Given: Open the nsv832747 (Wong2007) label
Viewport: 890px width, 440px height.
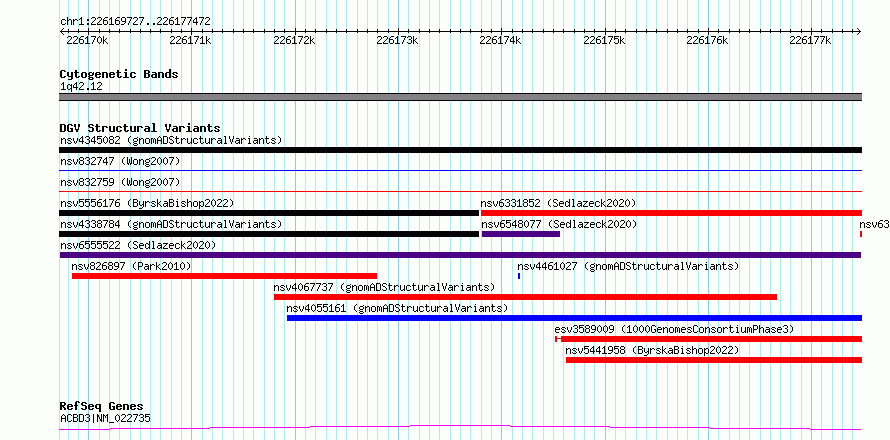Looking at the screenshot, I should (120, 161).
